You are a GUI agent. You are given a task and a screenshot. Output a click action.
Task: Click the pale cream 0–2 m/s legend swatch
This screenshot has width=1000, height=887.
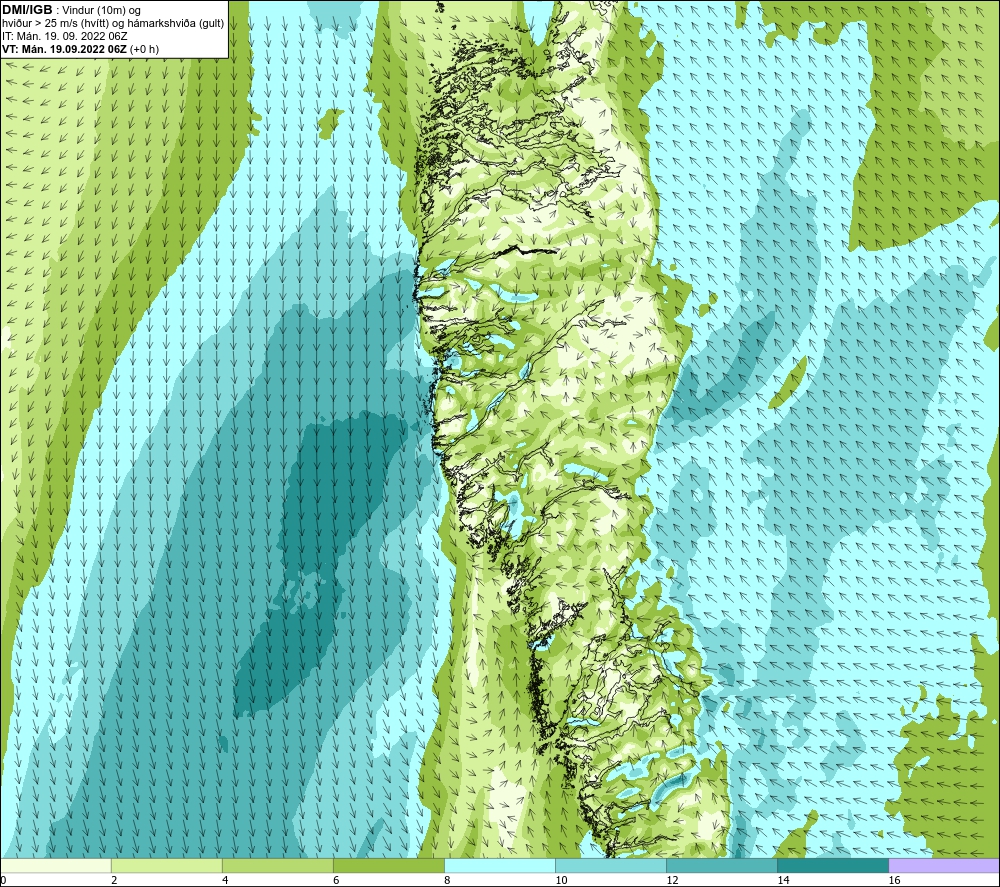point(55,866)
